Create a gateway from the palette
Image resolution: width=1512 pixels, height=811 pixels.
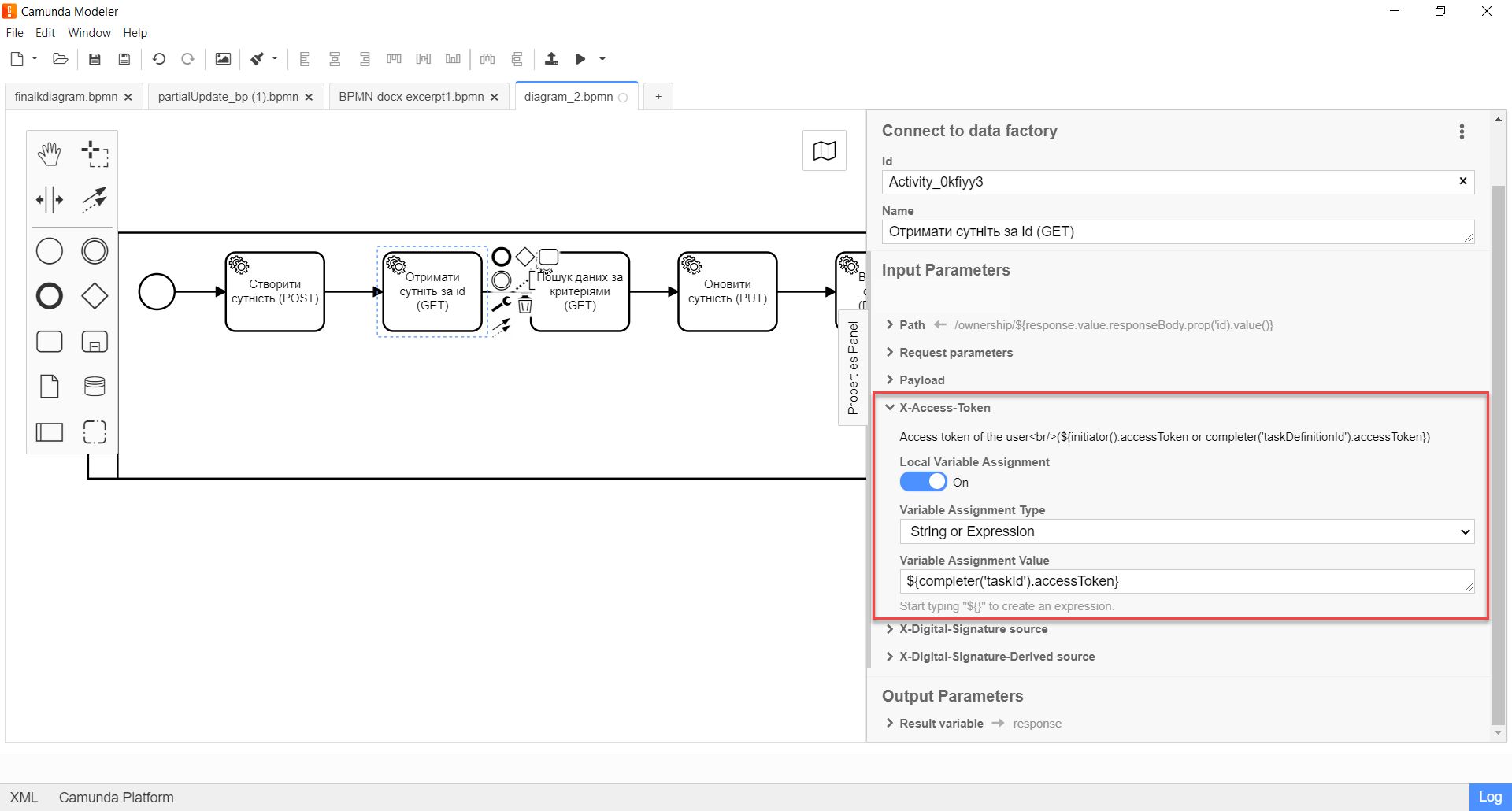click(94, 296)
